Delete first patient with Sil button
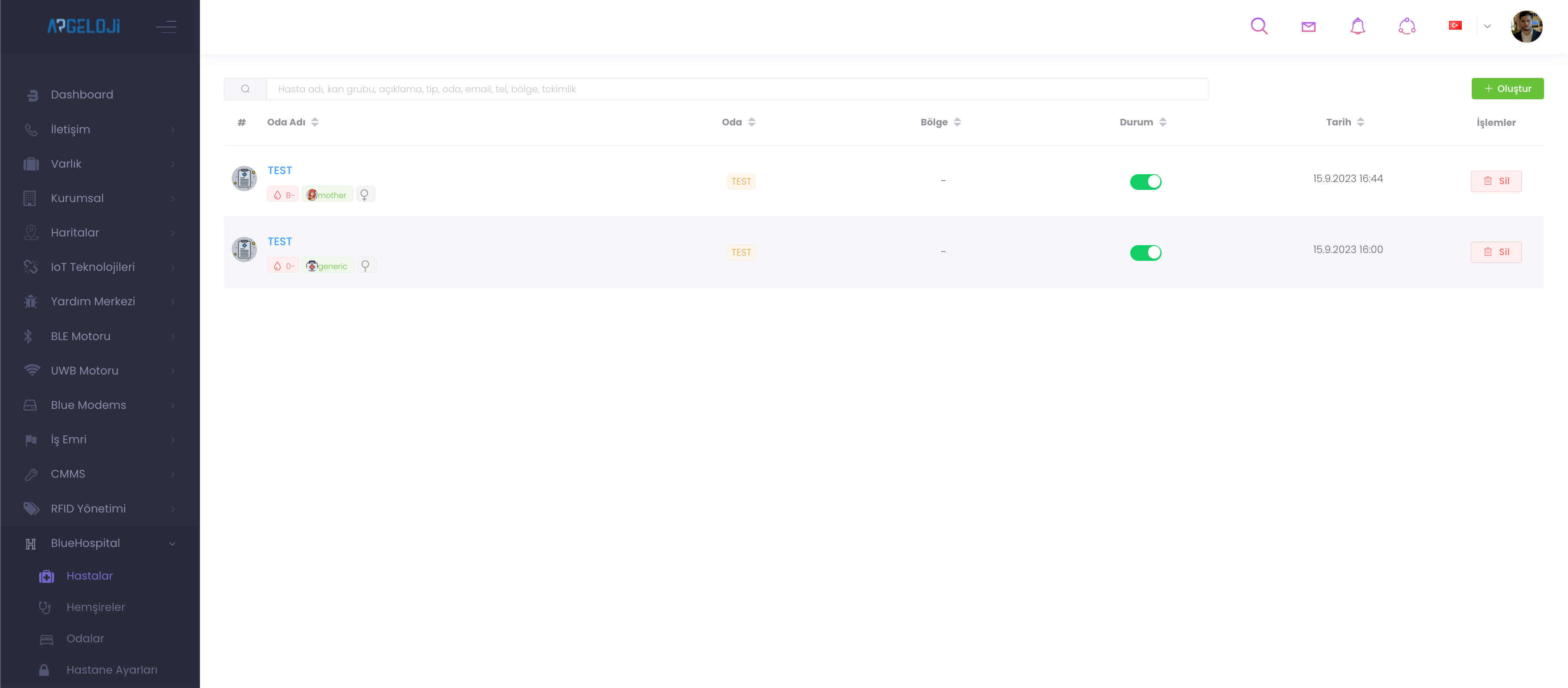Viewport: 1568px width, 688px height. 1496,181
